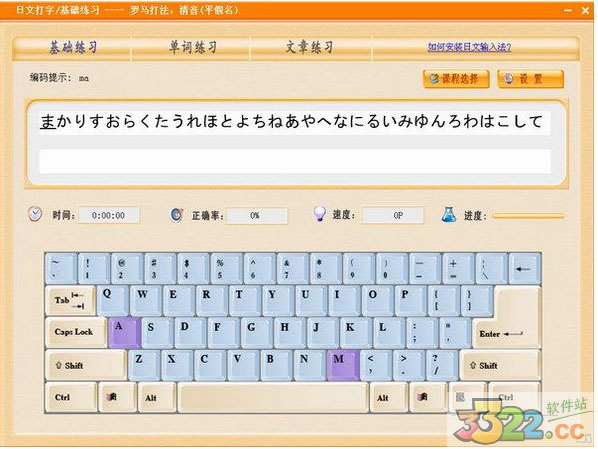Screen dimensions: 598x449
Task: Click the empty typing input line
Action: 294,161
